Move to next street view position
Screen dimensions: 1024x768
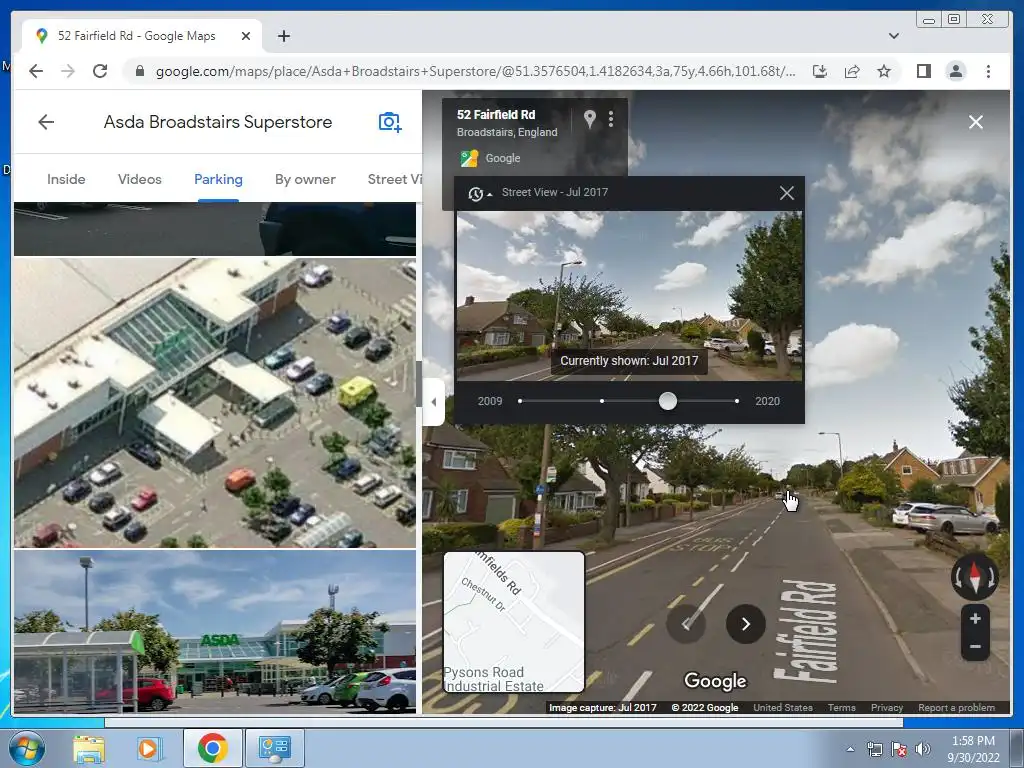tap(746, 624)
